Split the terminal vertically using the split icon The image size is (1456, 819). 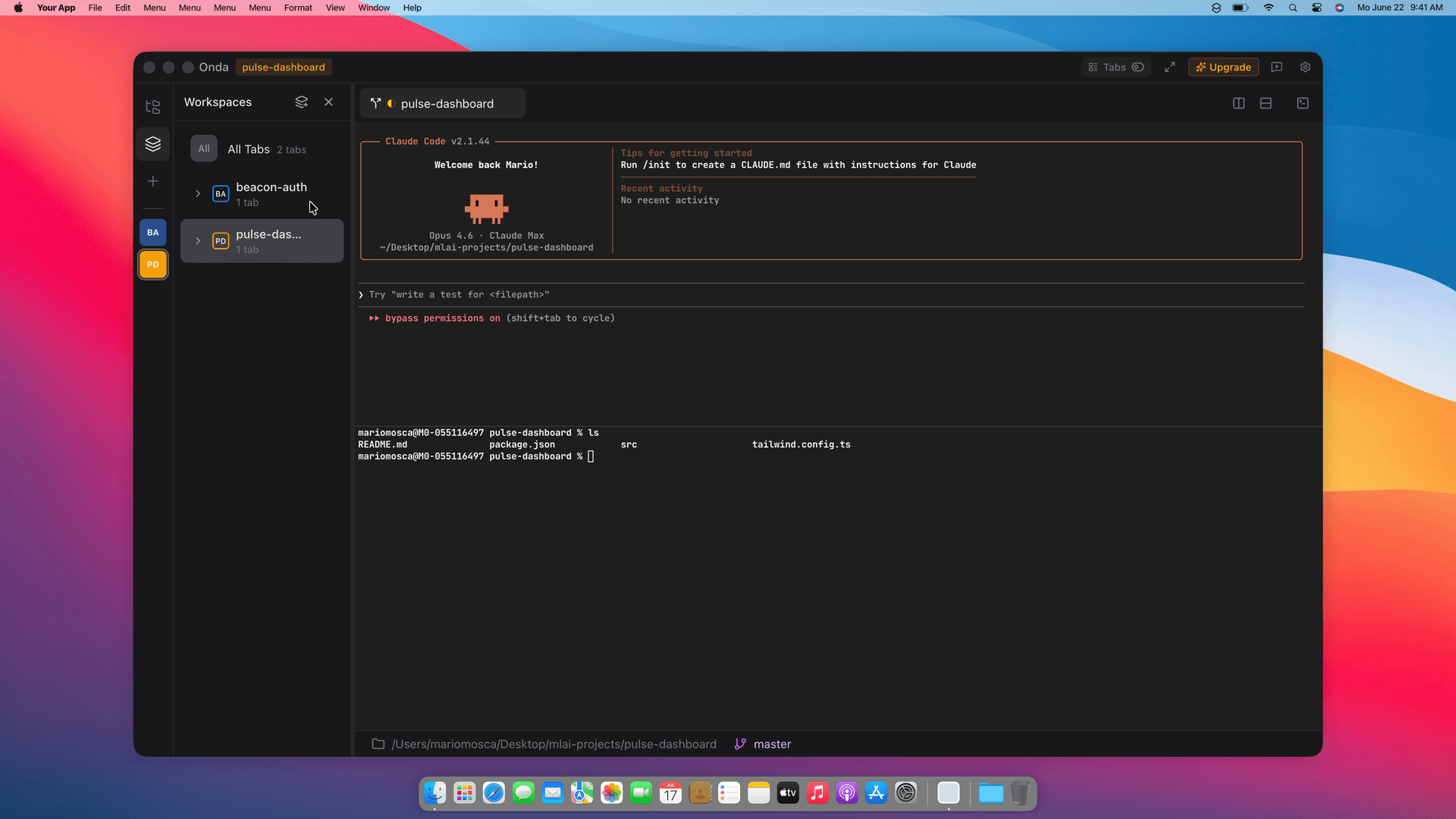pyautogui.click(x=1238, y=103)
